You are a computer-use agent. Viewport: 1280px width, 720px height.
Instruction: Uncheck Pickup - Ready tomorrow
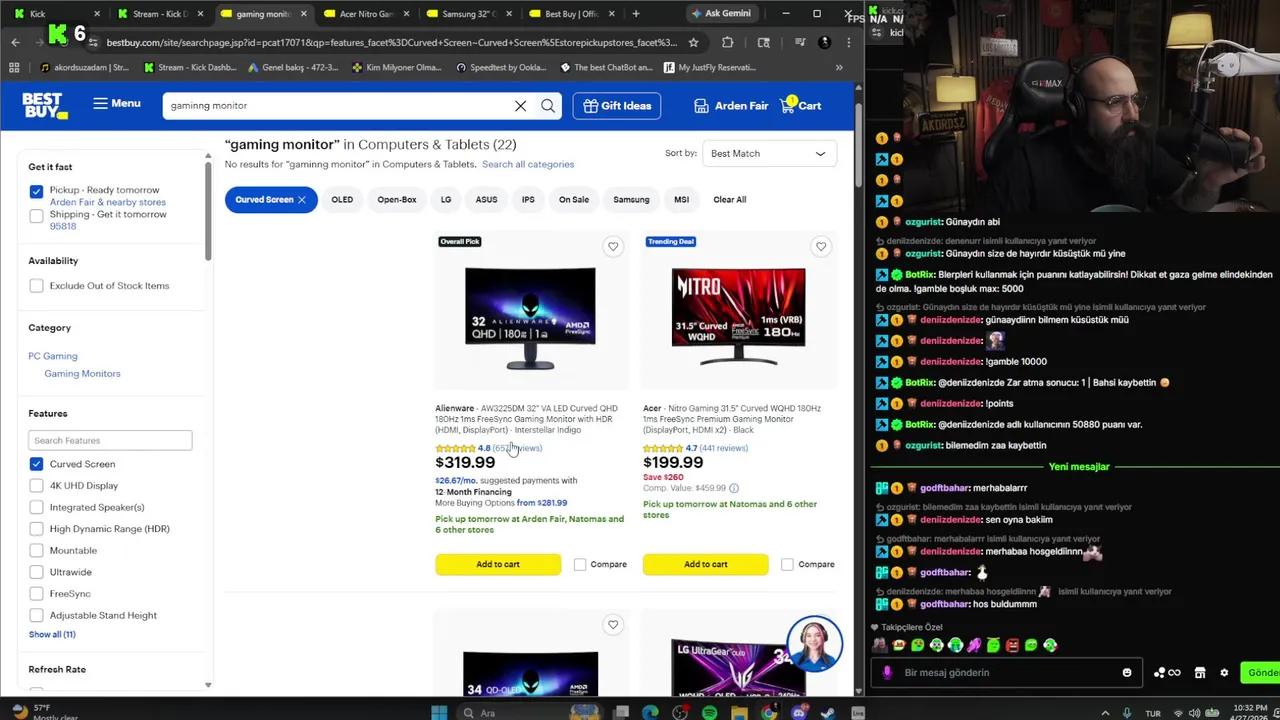(x=36, y=191)
